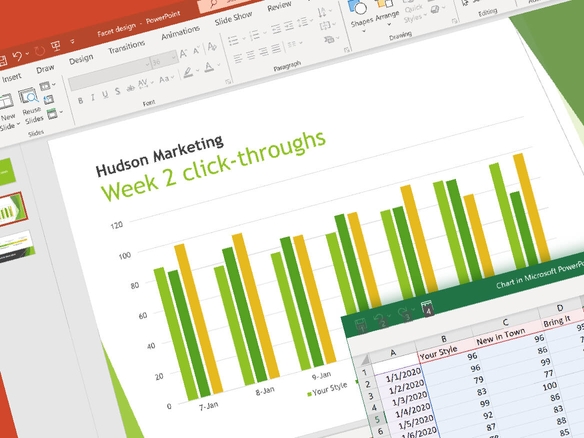Image resolution: width=584 pixels, height=438 pixels.
Task: Click the Increase List Level icon
Action: pyautogui.click(x=289, y=26)
